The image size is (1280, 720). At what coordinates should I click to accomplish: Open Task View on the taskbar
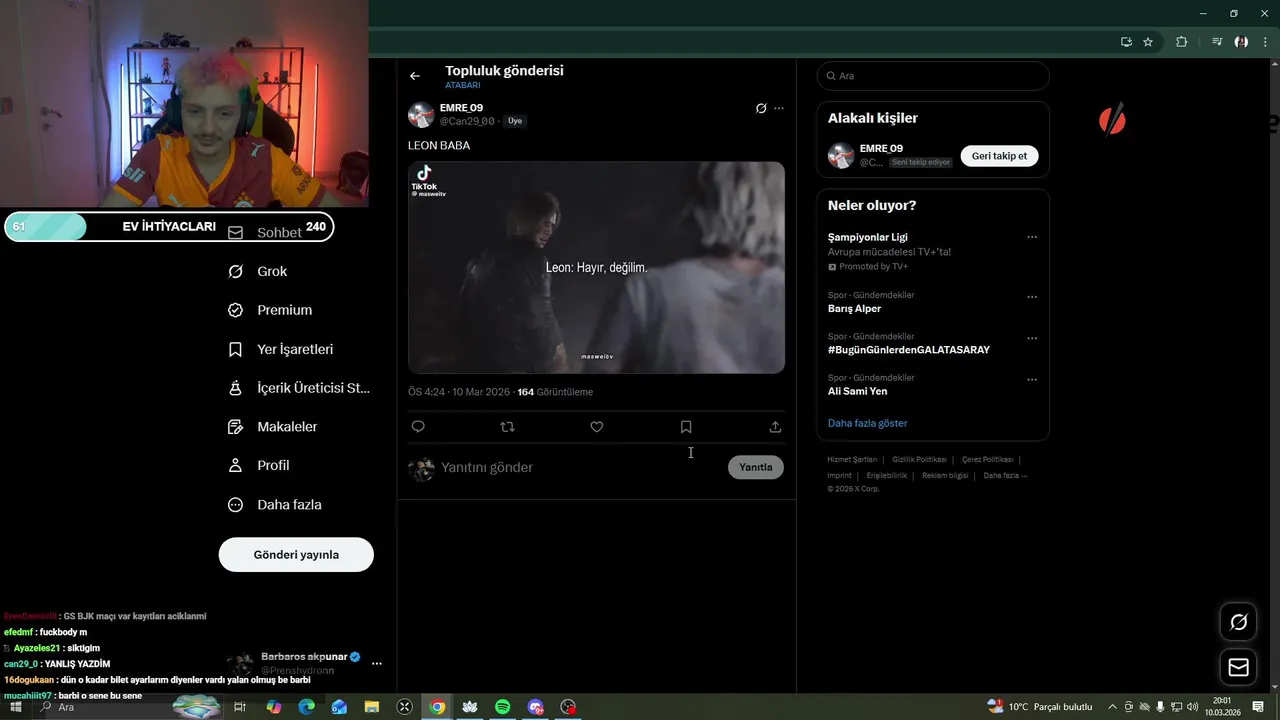tap(240, 707)
